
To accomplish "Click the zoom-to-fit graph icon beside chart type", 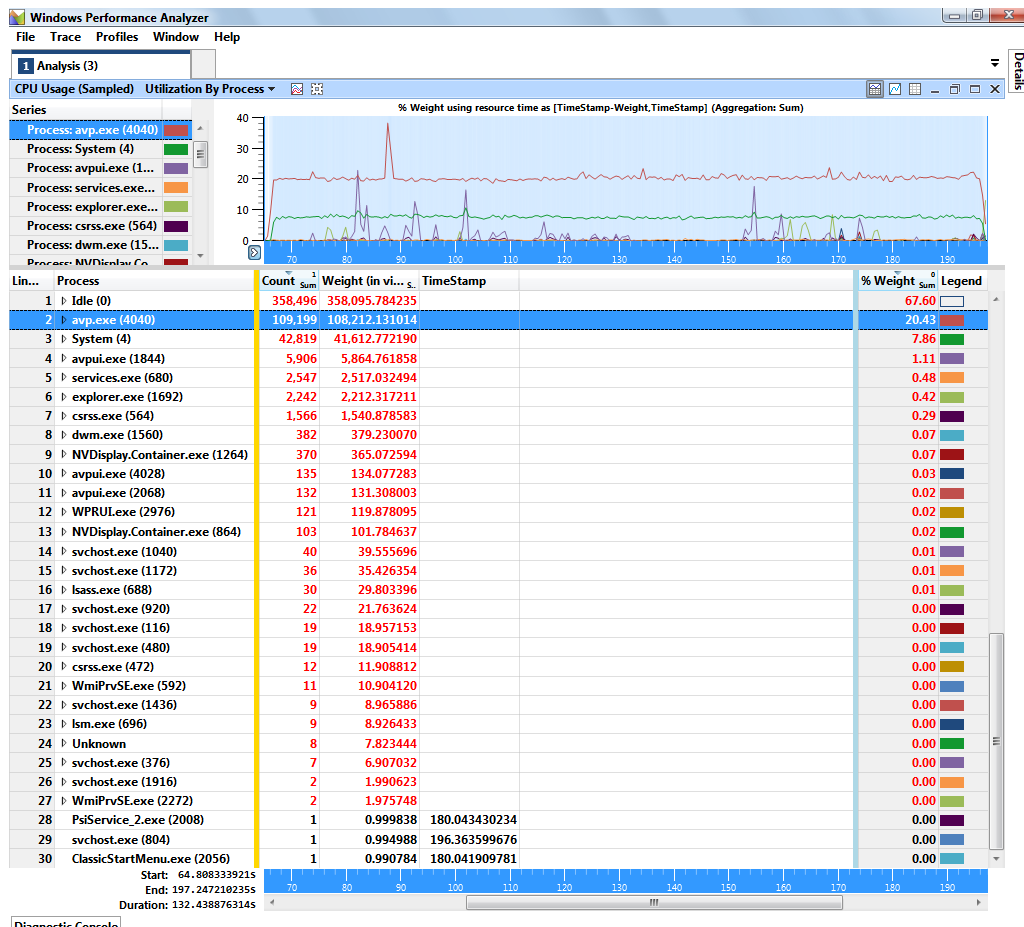I will (x=317, y=89).
